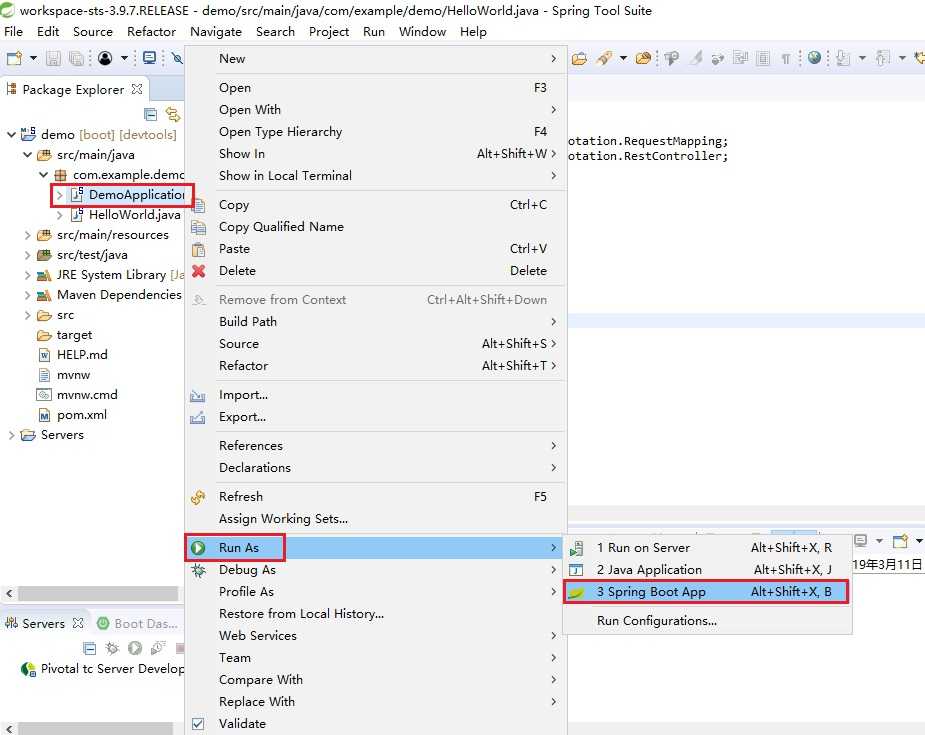The height and width of the screenshot is (735, 925).
Task: Click Run Configurations...
Action: point(707,621)
